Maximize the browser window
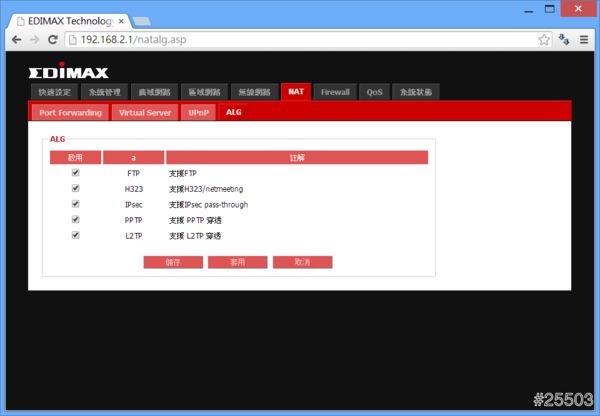Screen dimensions: 600x416 click(x=550, y=9)
